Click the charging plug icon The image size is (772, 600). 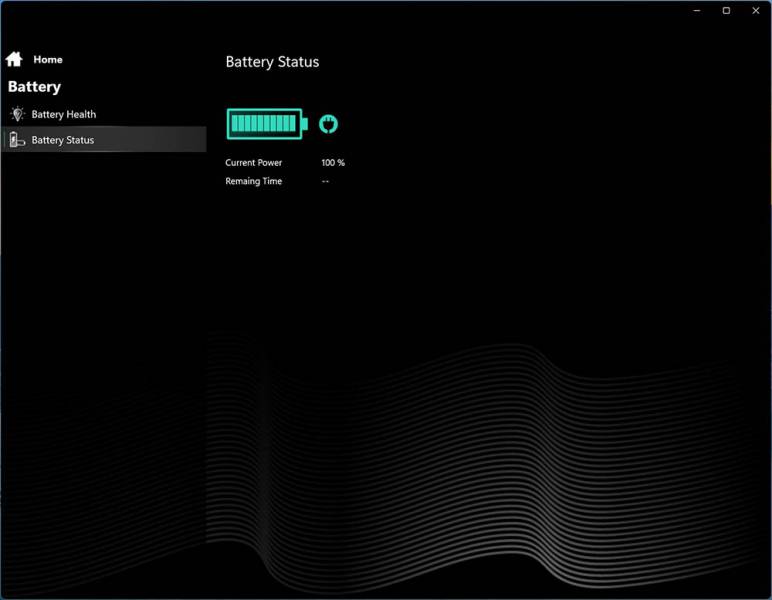pyautogui.click(x=328, y=124)
